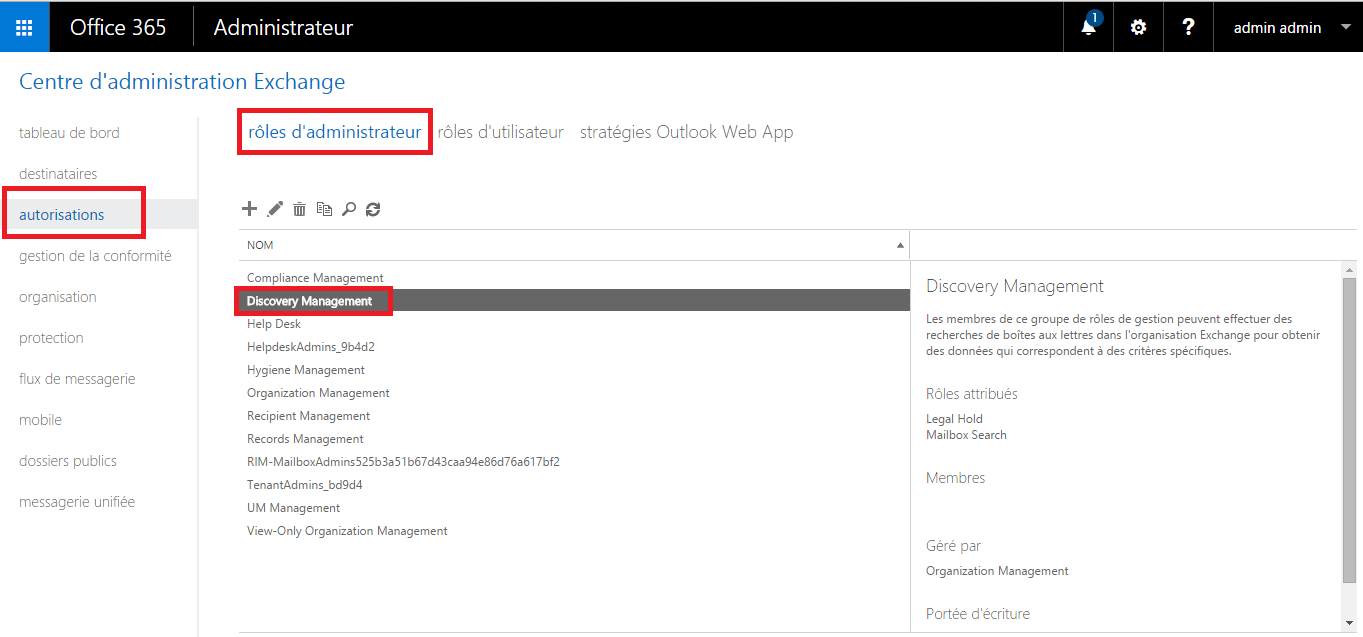
Task: Refresh the role groups list
Action: [373, 209]
